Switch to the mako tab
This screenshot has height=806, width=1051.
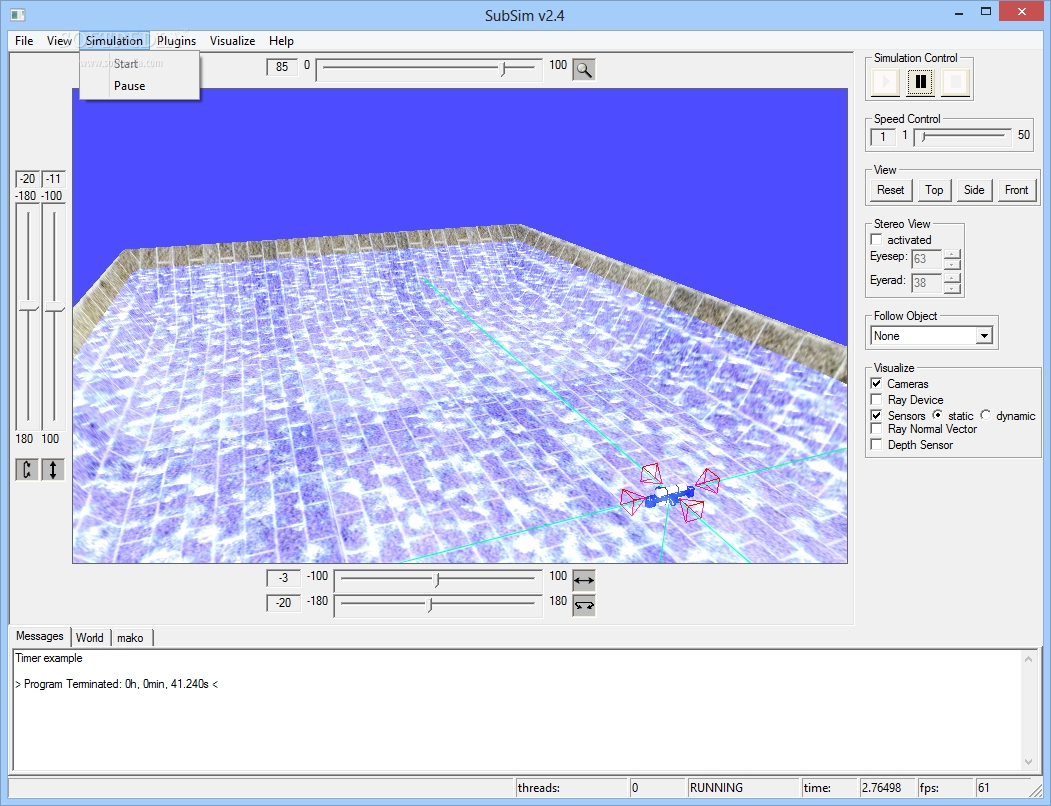pos(131,638)
